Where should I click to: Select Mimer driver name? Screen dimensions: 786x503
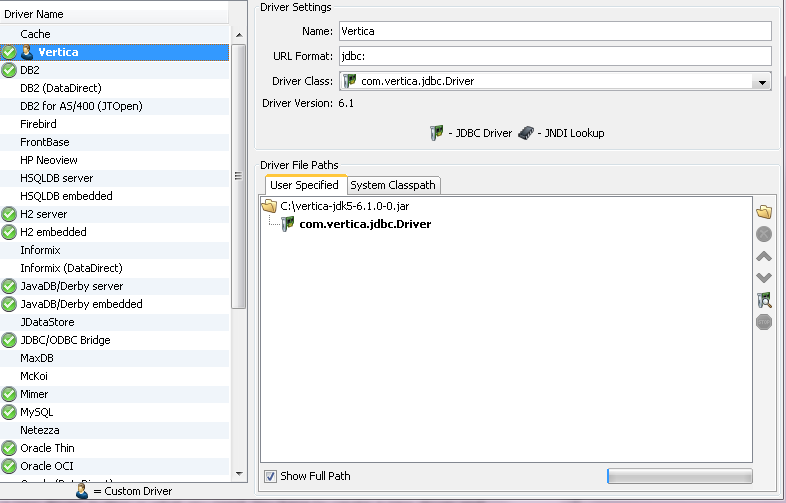point(34,394)
